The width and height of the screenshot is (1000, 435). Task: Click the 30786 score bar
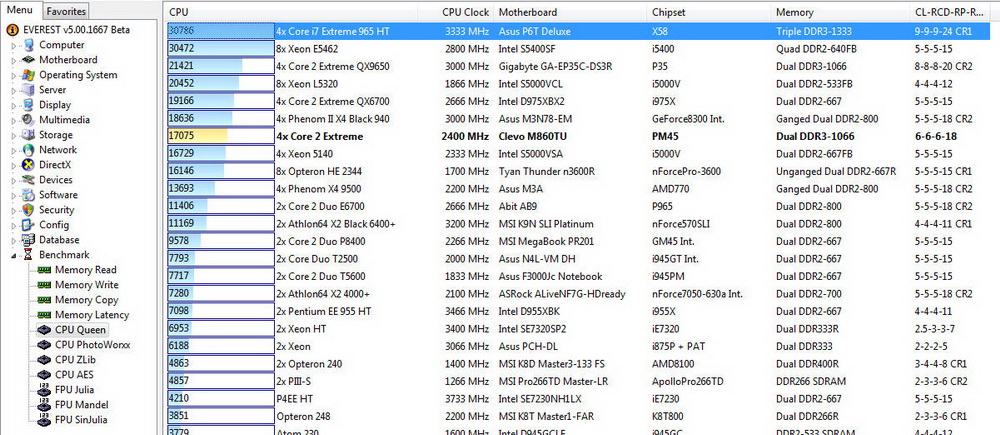click(x=221, y=31)
